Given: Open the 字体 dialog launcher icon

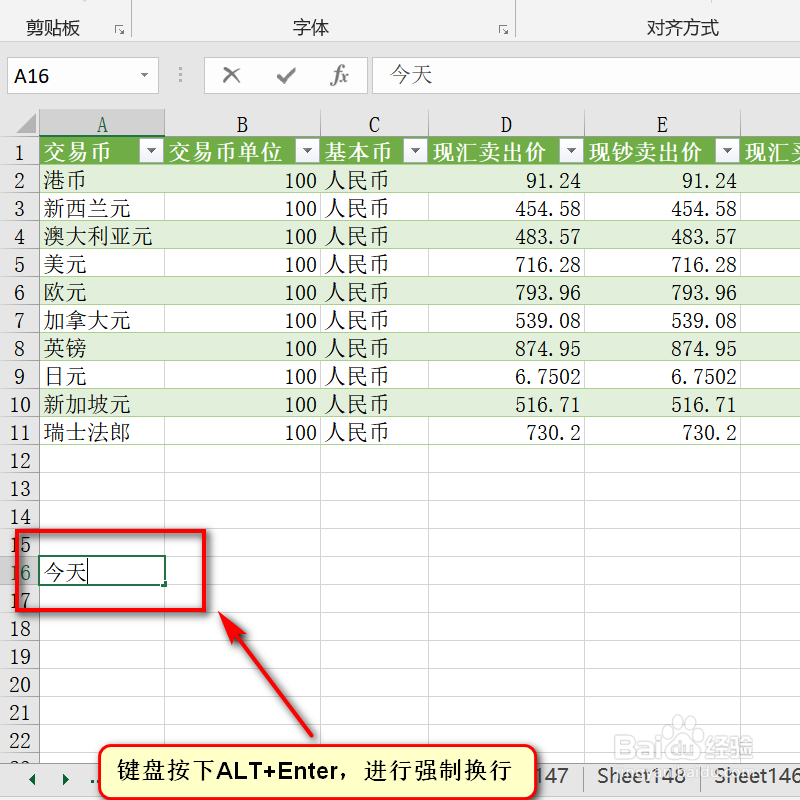Looking at the screenshot, I should (x=504, y=31).
